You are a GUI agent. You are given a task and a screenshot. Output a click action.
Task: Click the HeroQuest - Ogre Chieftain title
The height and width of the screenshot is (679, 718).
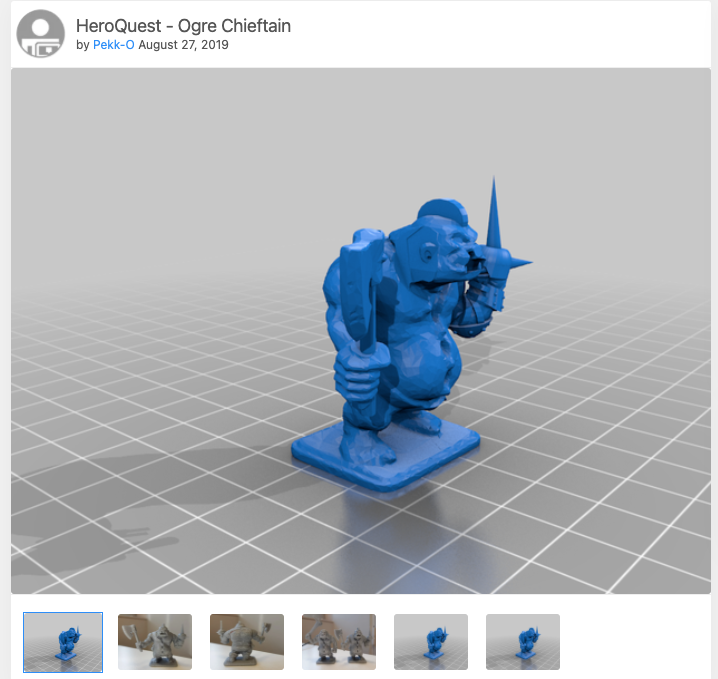[183, 26]
